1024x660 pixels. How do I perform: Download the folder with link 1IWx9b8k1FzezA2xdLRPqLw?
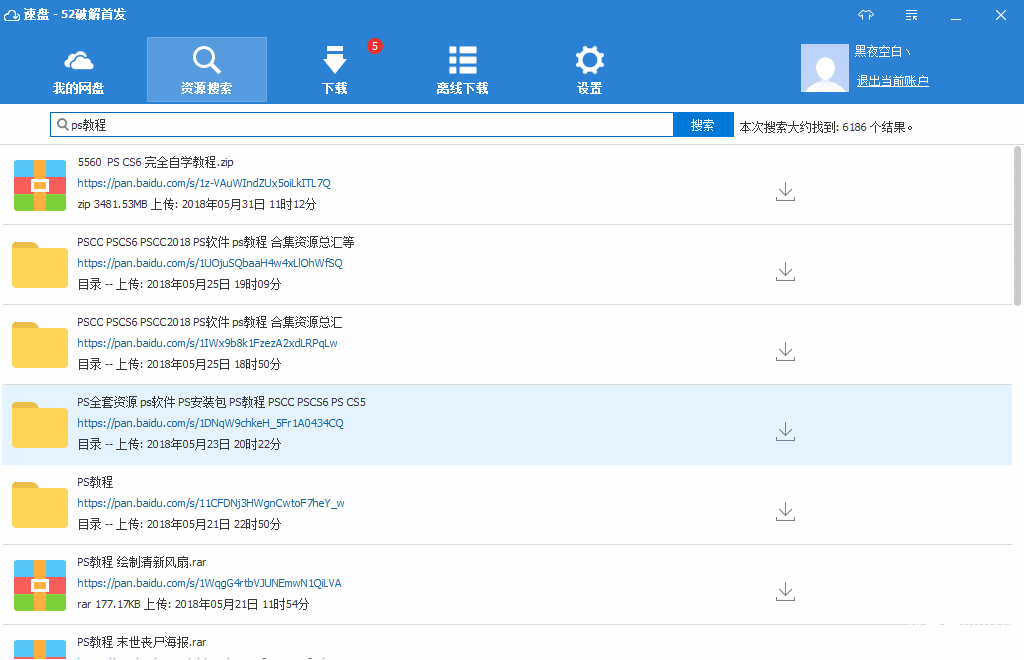[785, 351]
